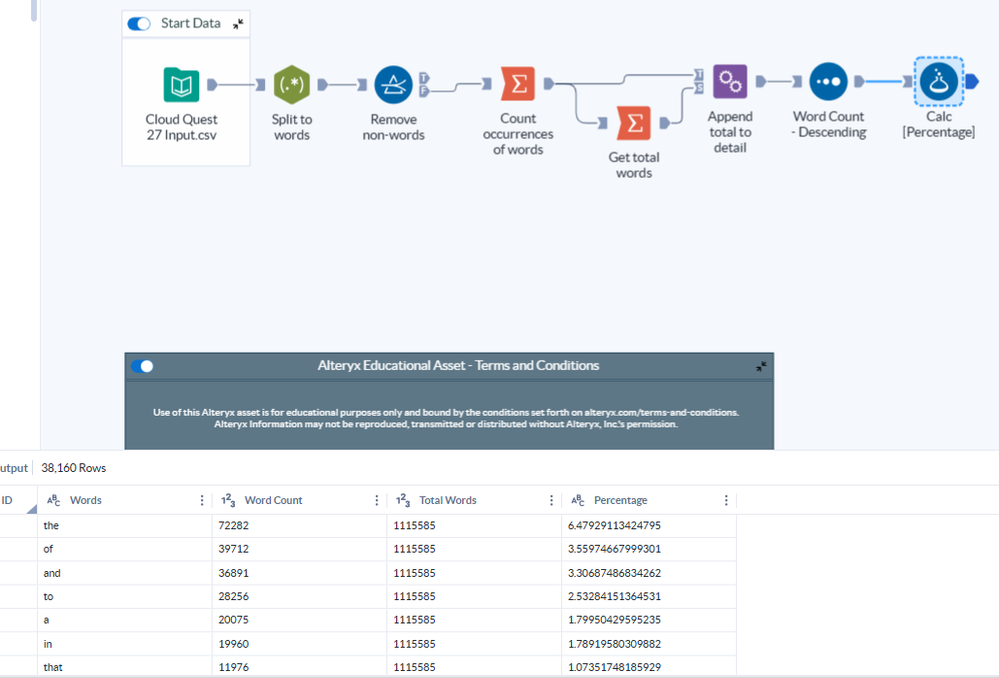Select the Get total words summarize tool
The width and height of the screenshot is (999, 678).
pos(633,123)
